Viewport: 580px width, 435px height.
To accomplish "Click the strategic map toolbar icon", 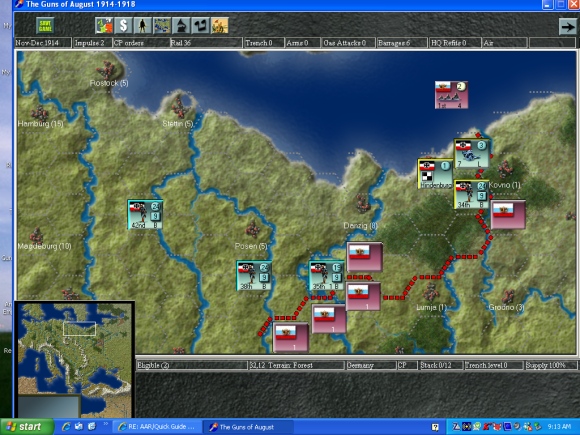I will pyautogui.click(x=162, y=26).
